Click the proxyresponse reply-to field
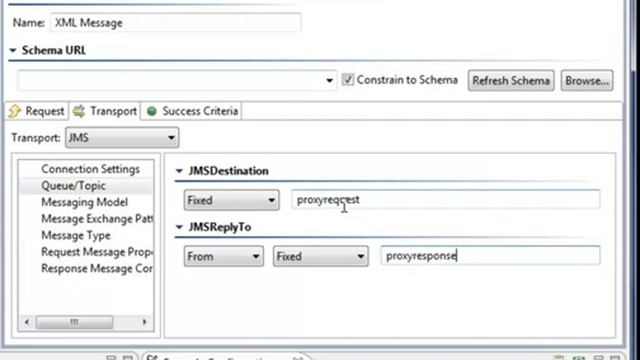This screenshot has width=640, height=360. 490,256
